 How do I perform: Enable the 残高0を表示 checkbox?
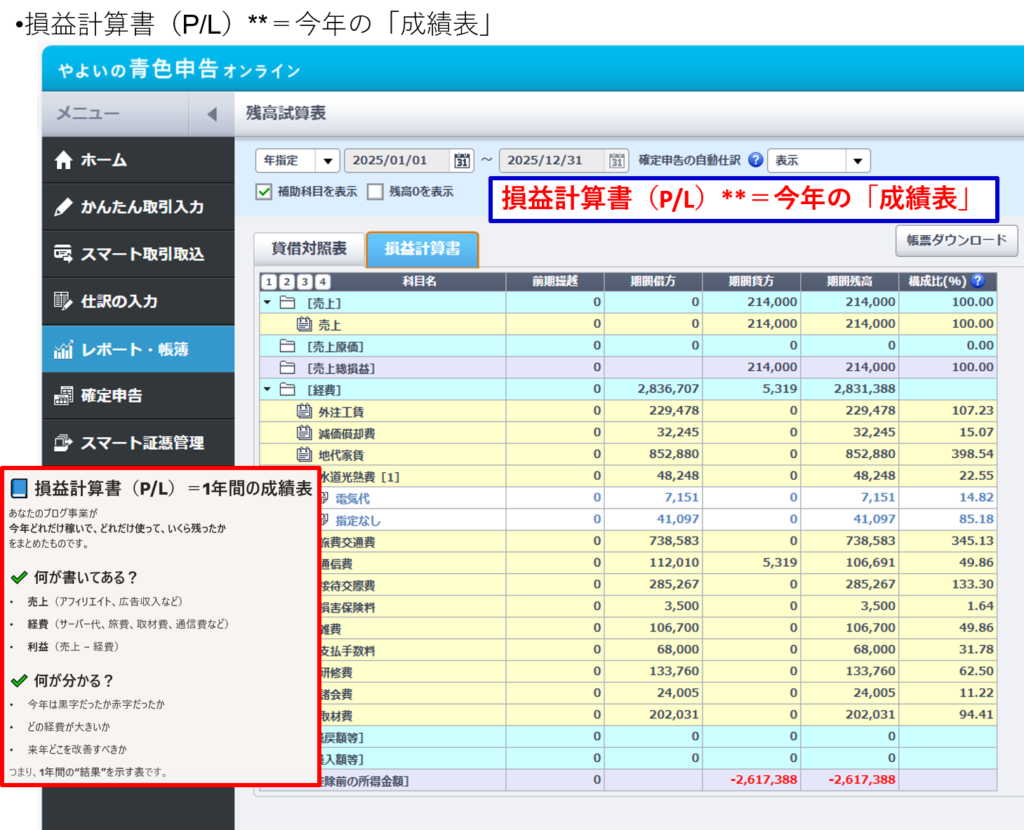click(x=375, y=192)
